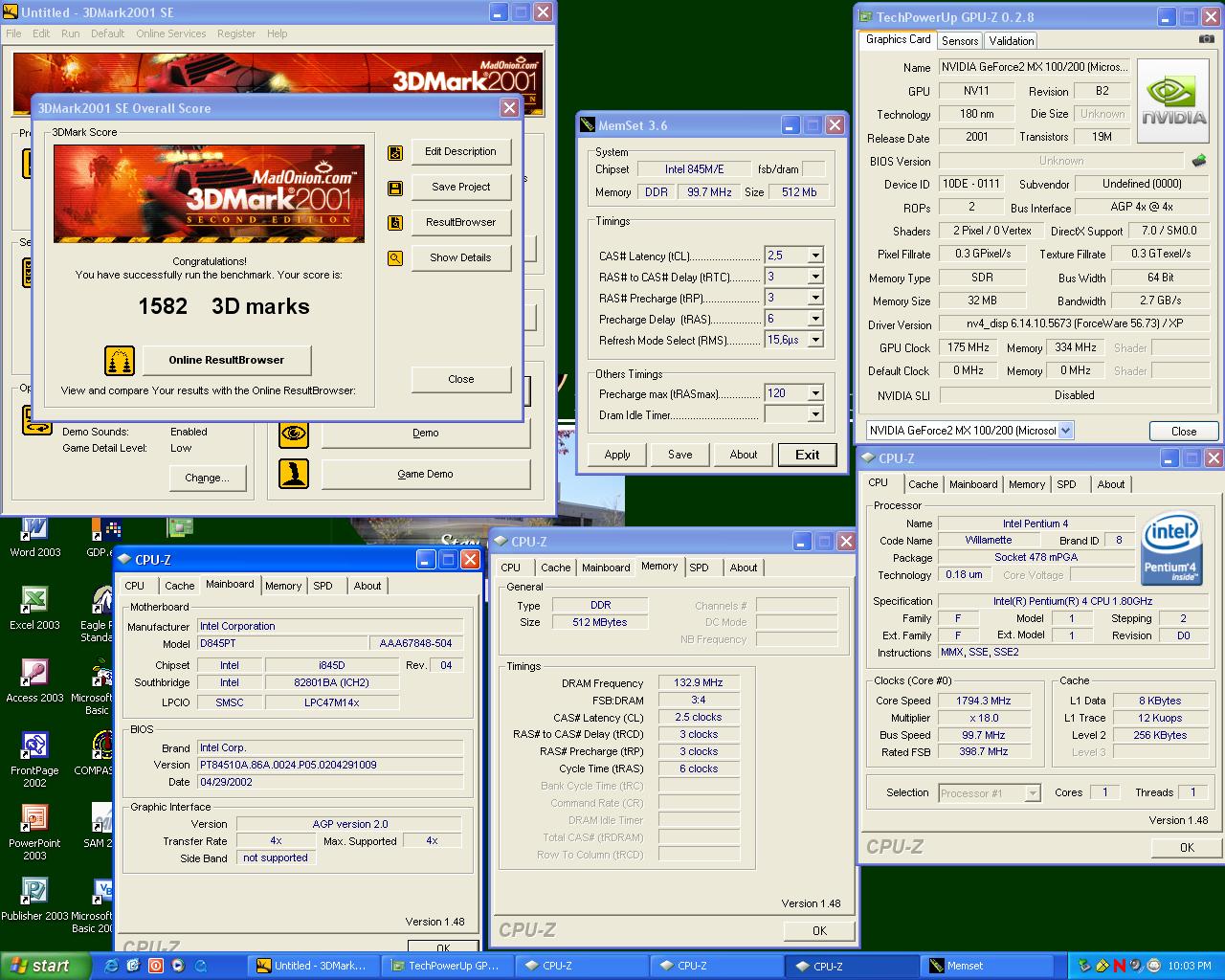Click the MemSet chipset value Intel 845M/E
The image size is (1225, 980).
[x=695, y=169]
